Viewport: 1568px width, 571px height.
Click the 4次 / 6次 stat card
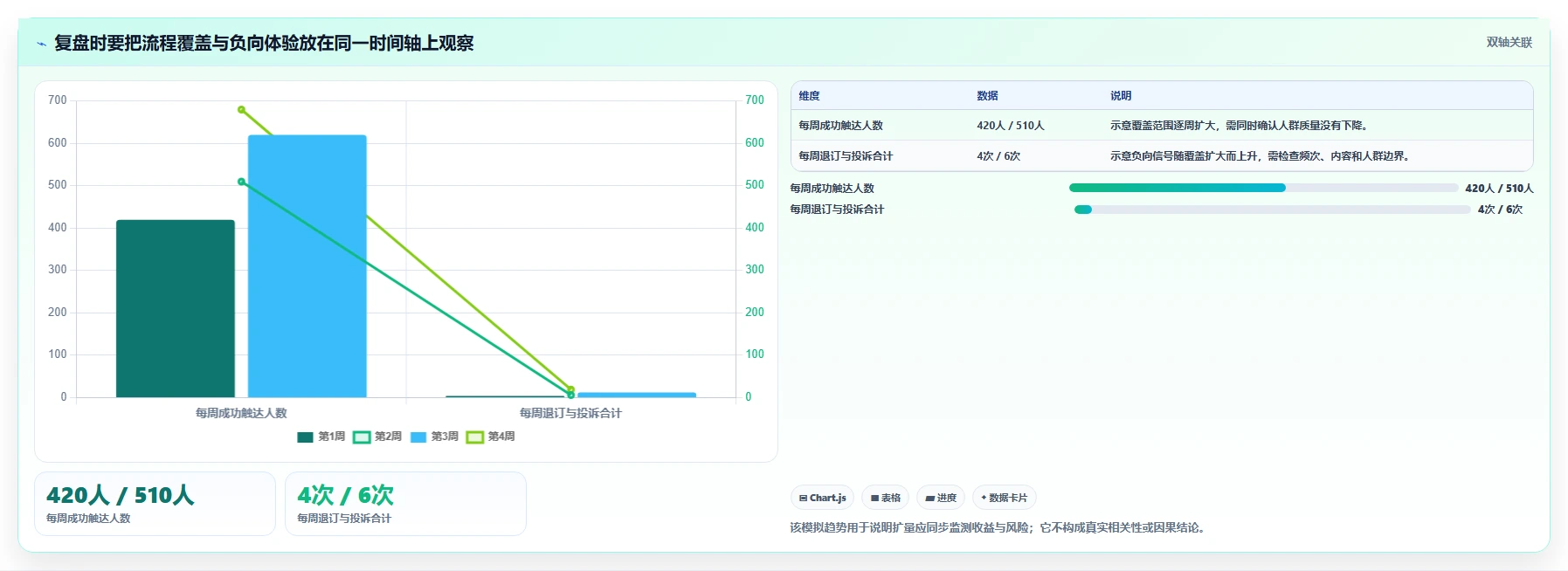405,504
